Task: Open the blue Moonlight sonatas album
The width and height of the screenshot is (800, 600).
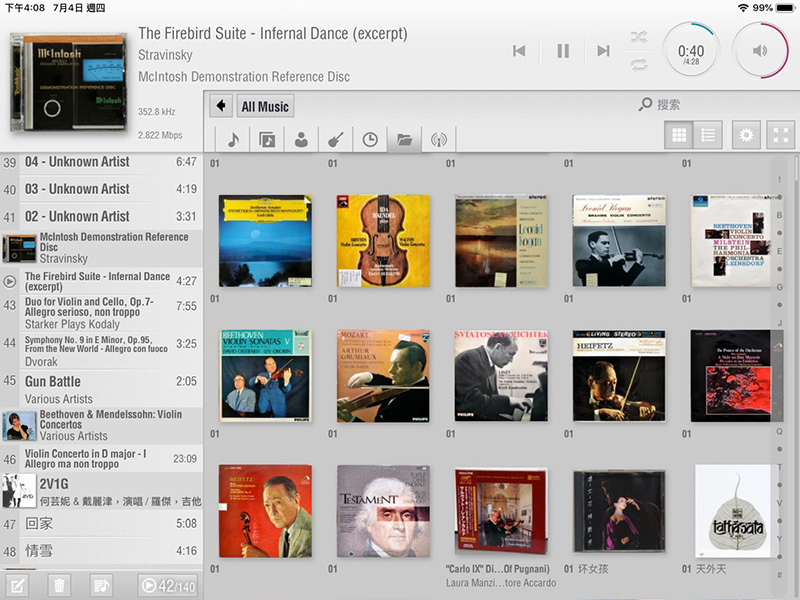Action: [x=265, y=241]
